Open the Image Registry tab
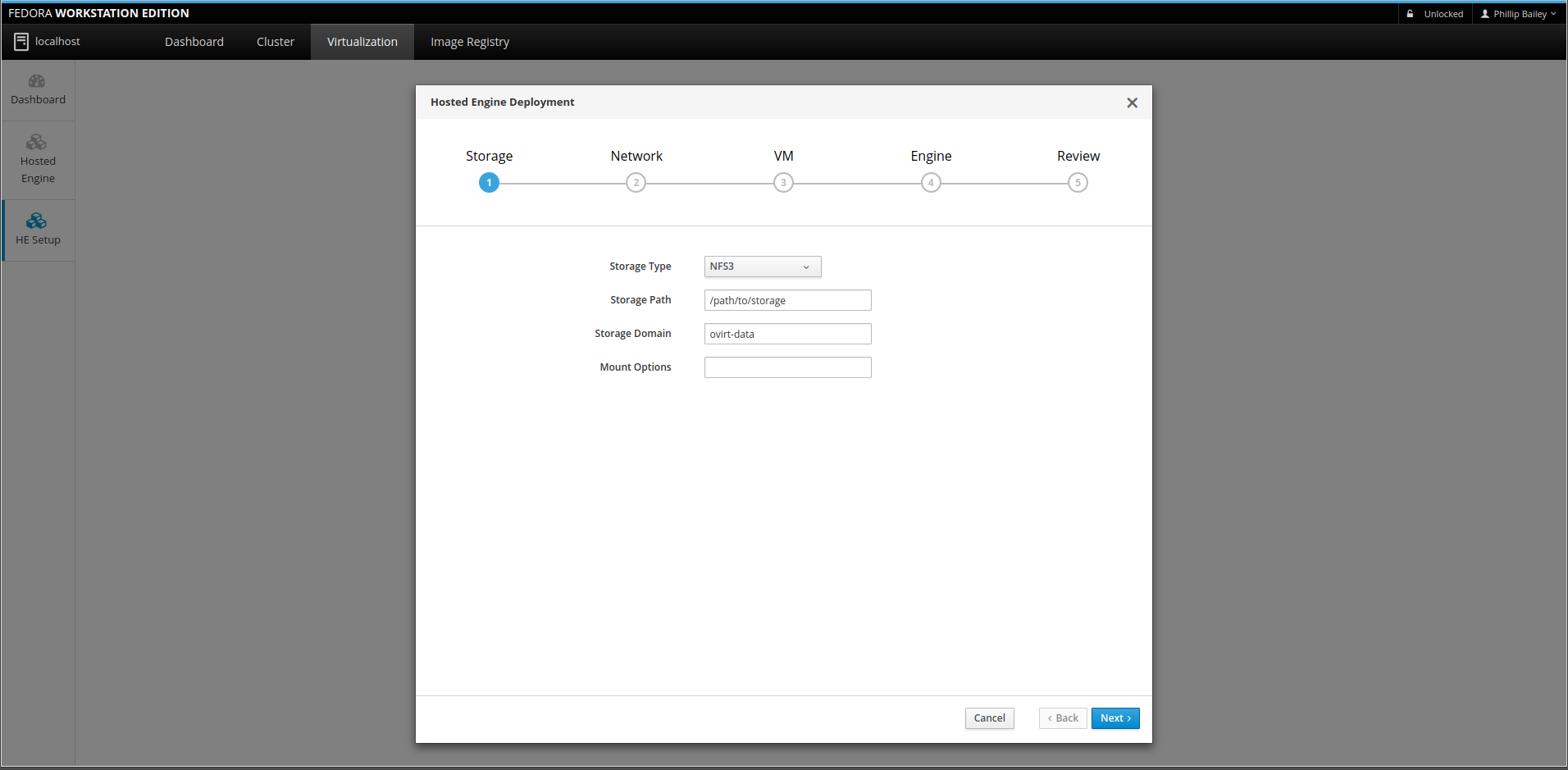Image resolution: width=1568 pixels, height=770 pixels. tap(469, 42)
